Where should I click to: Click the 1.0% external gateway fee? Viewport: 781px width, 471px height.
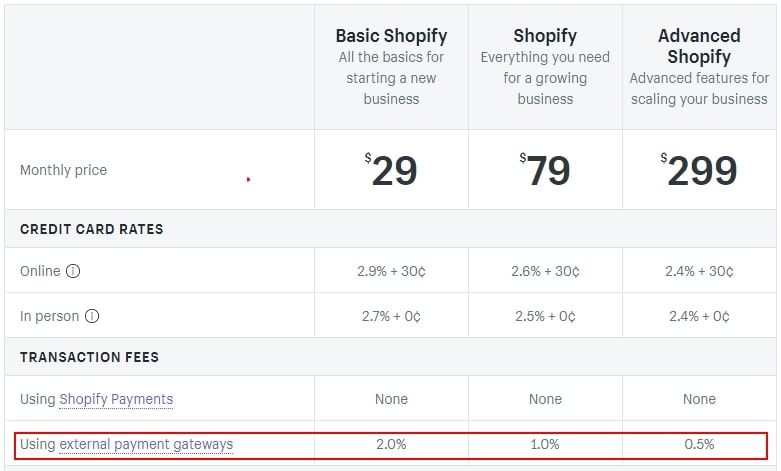coord(545,444)
